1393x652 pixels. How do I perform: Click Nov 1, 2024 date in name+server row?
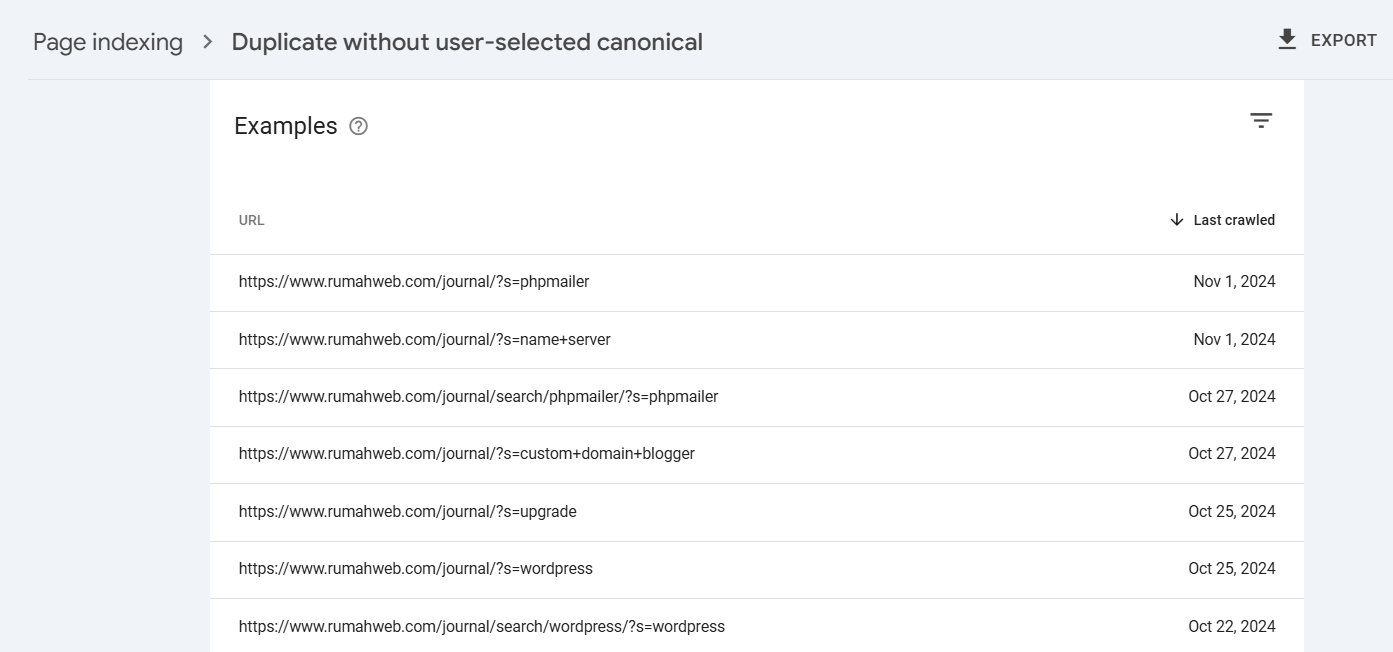(1234, 340)
